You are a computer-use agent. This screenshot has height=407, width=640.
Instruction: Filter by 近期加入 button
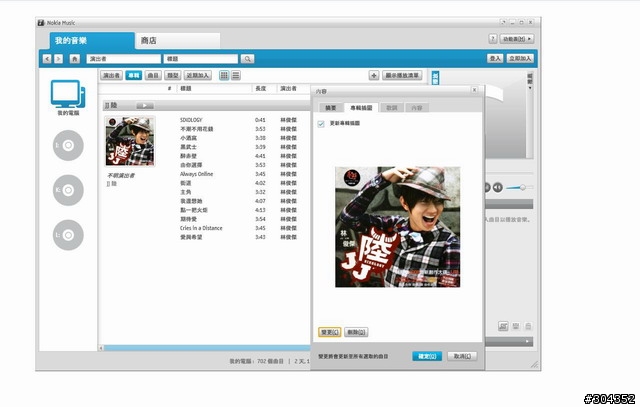pos(198,75)
